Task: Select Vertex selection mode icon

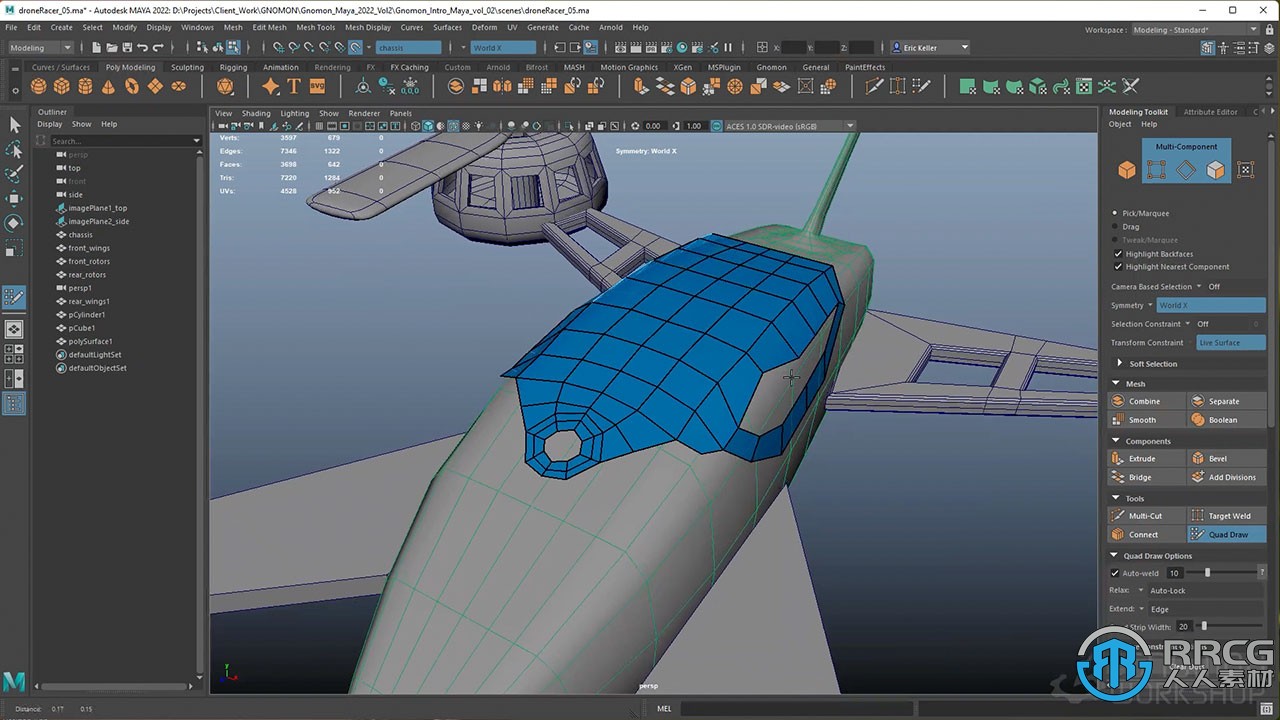Action: (x=1156, y=170)
